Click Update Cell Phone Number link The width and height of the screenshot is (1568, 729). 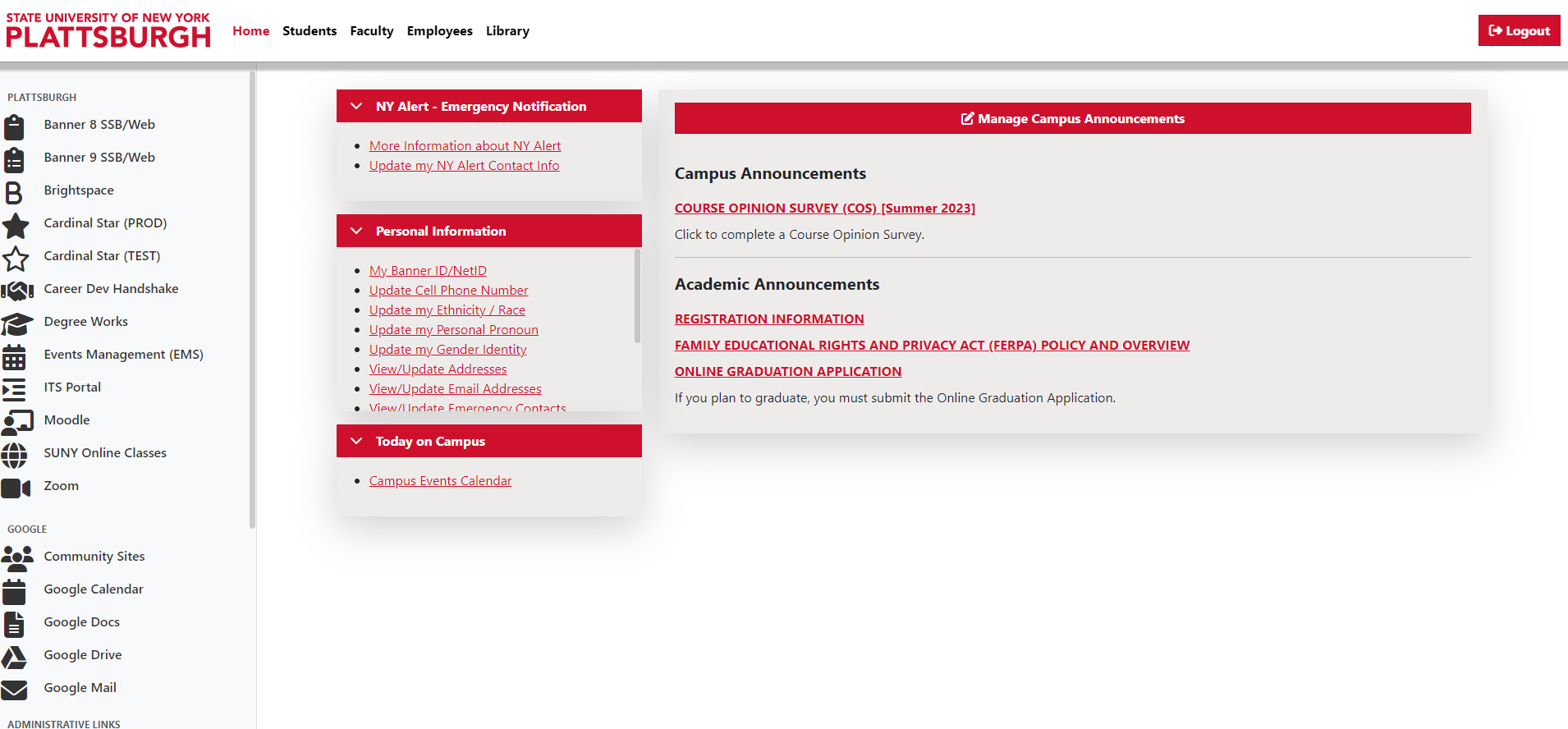pos(449,291)
